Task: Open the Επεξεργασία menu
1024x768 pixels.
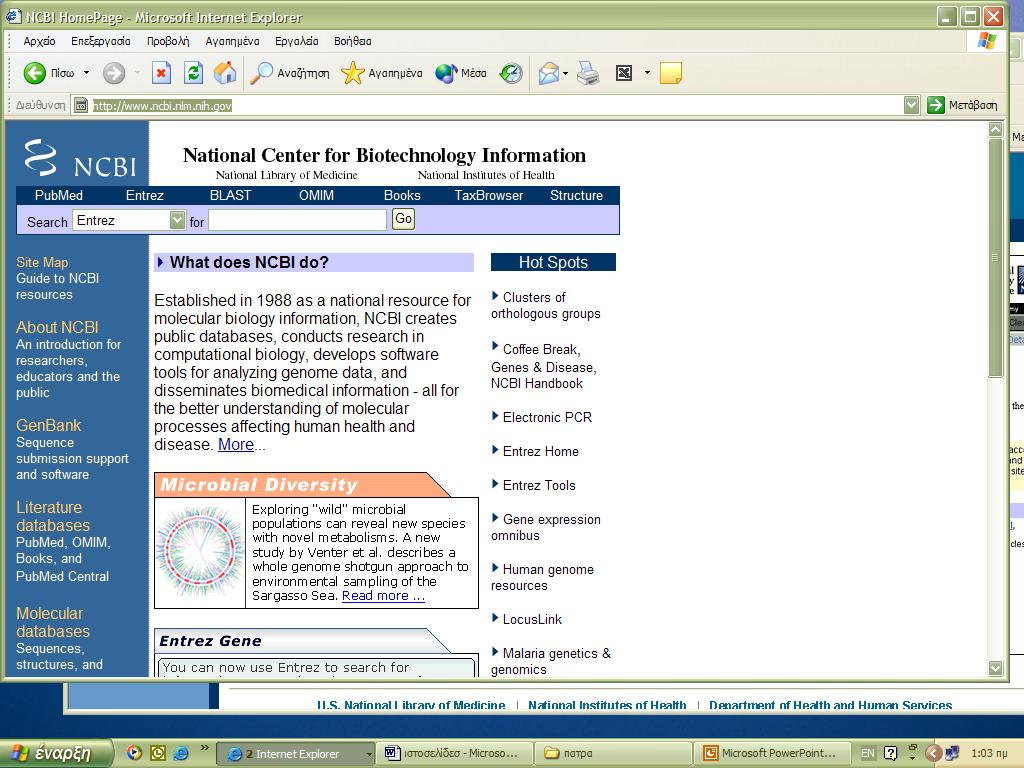Action: pyautogui.click(x=101, y=41)
